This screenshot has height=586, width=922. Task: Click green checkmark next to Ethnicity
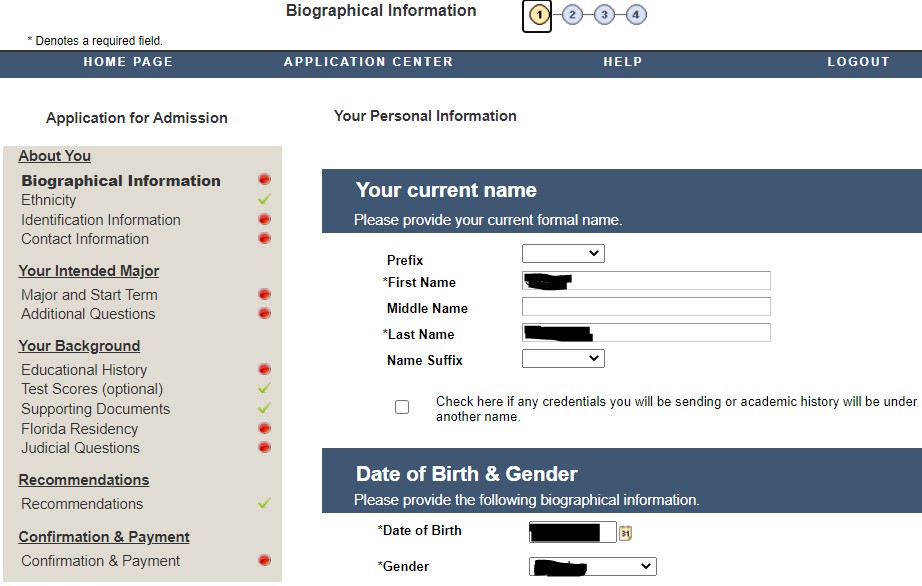tap(264, 200)
